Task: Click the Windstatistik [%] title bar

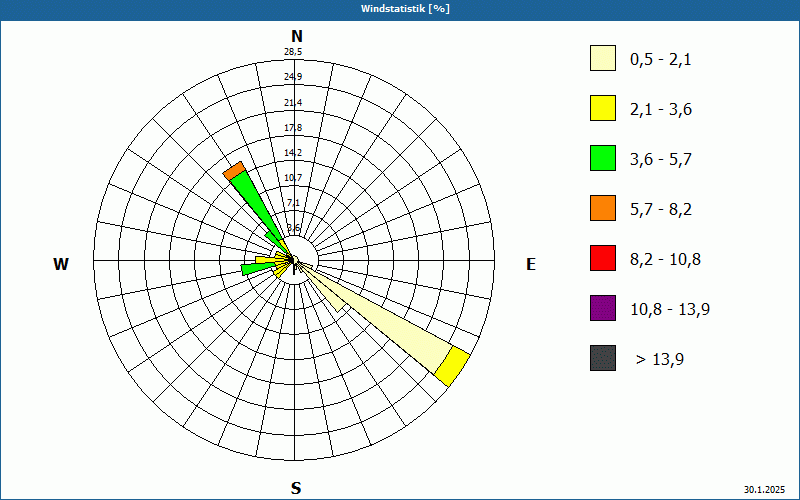Action: [x=400, y=9]
